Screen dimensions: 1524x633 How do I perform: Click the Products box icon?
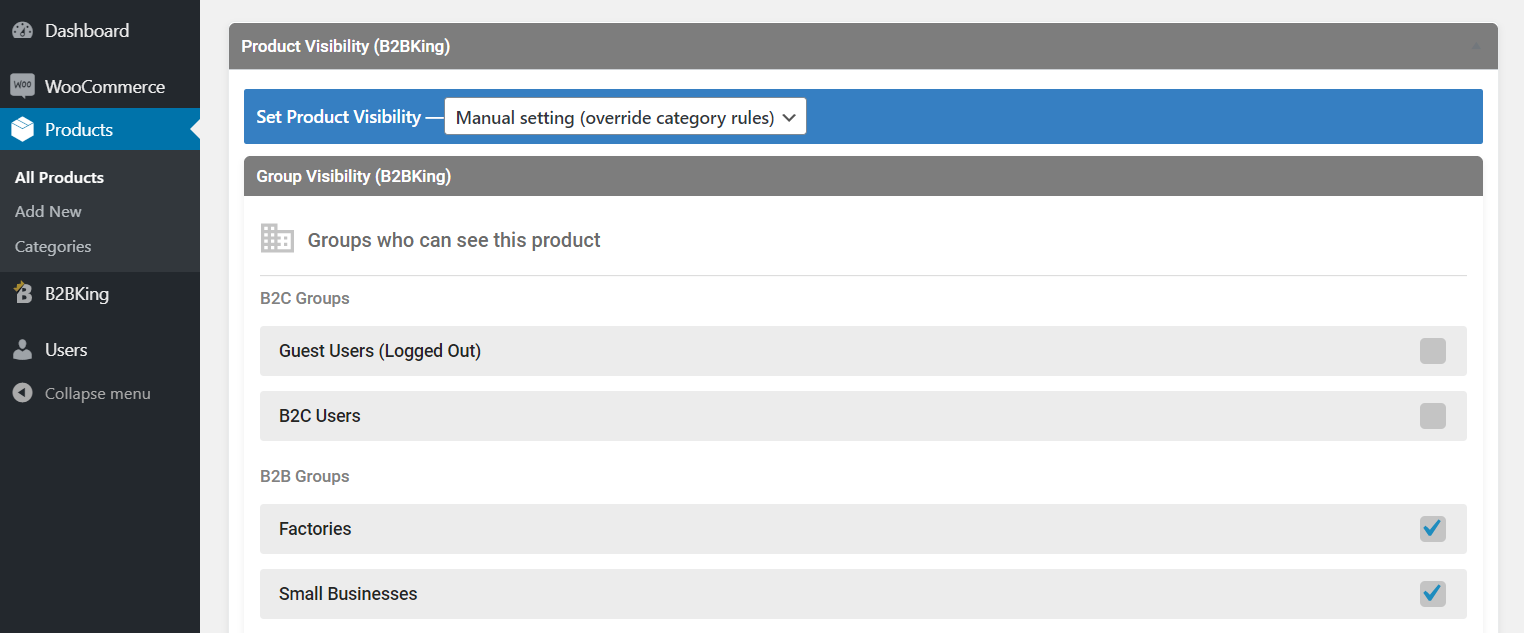point(23,130)
